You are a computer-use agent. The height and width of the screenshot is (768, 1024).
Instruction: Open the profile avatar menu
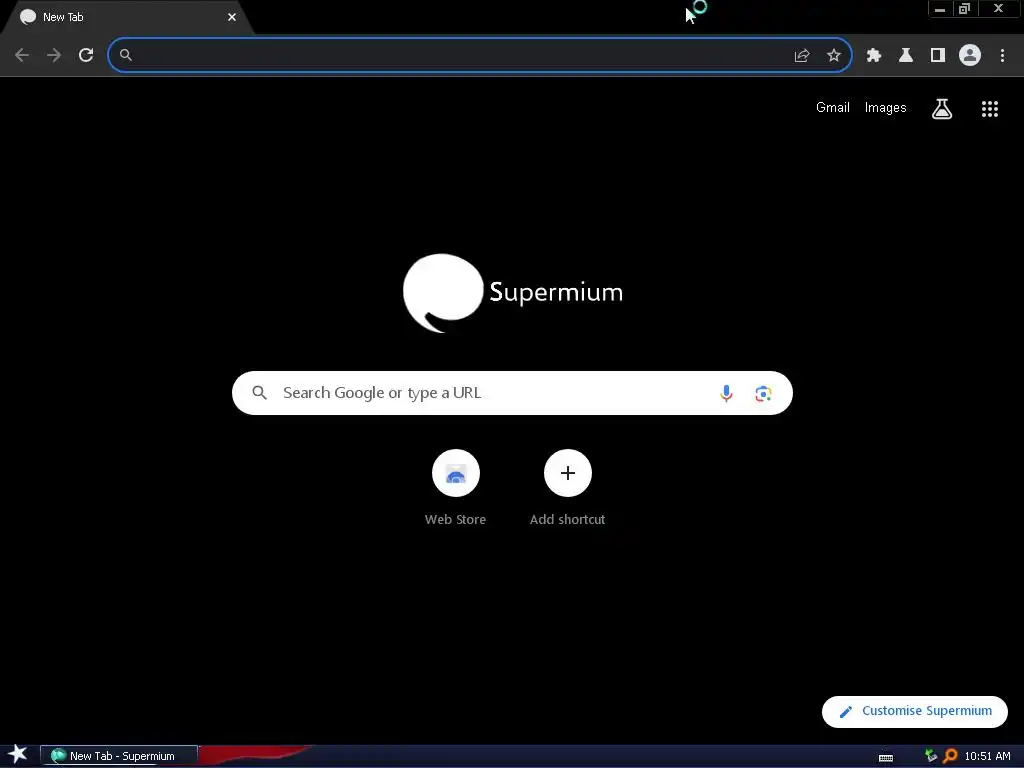(970, 55)
